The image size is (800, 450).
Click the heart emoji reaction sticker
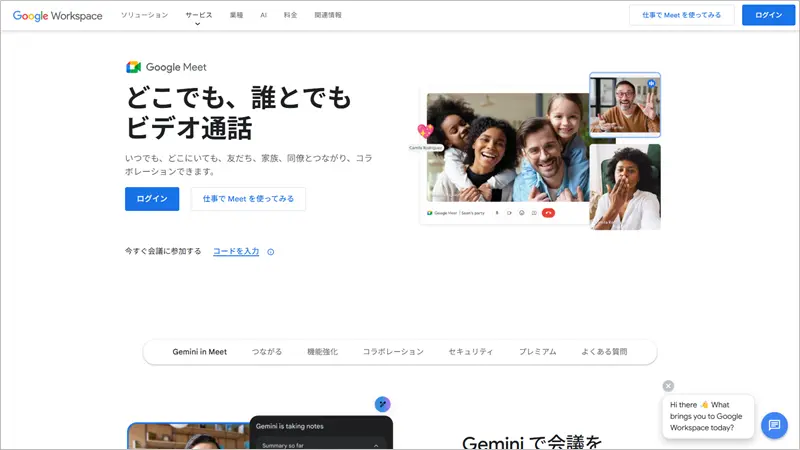(x=425, y=132)
